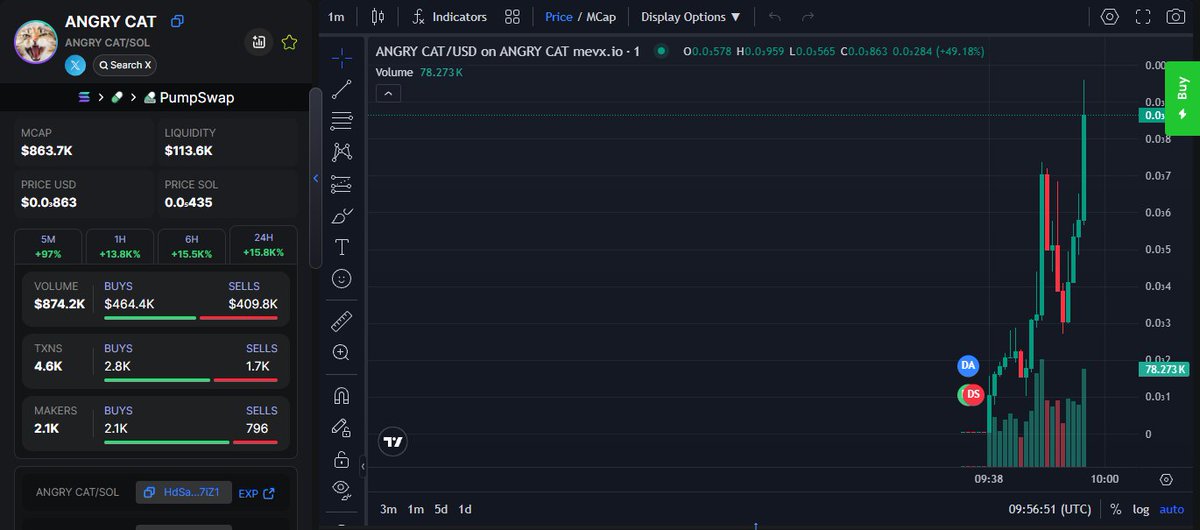Click the TradingView logo on chart
Image resolution: width=1200 pixels, height=530 pixels.
click(x=394, y=441)
